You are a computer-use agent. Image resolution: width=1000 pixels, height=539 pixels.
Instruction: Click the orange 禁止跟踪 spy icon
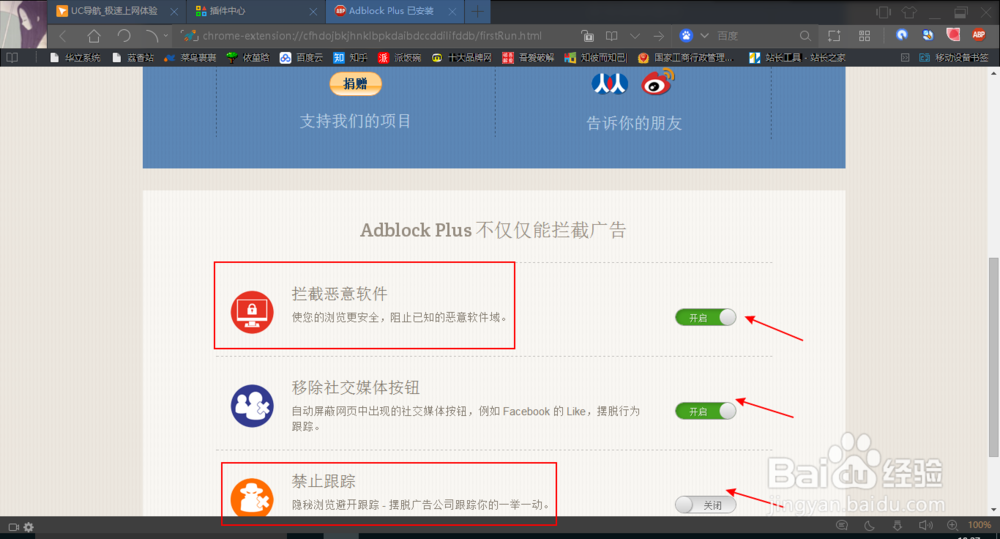[x=252, y=498]
